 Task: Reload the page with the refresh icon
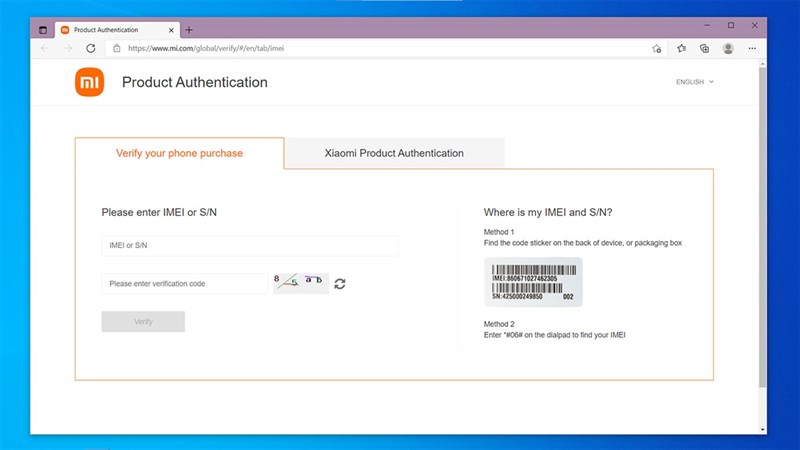[91, 48]
